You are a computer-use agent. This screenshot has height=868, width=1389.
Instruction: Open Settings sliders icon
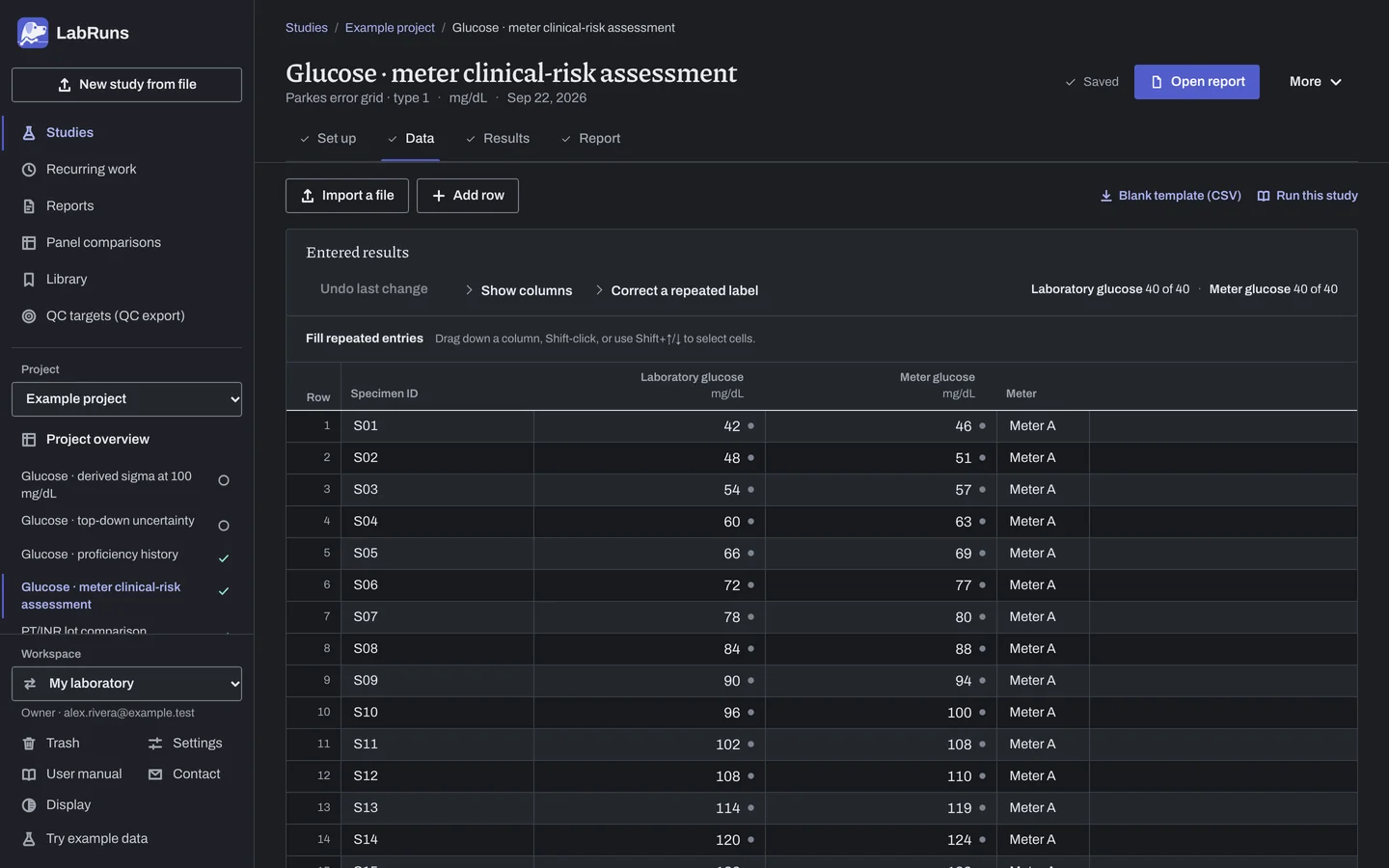155,744
